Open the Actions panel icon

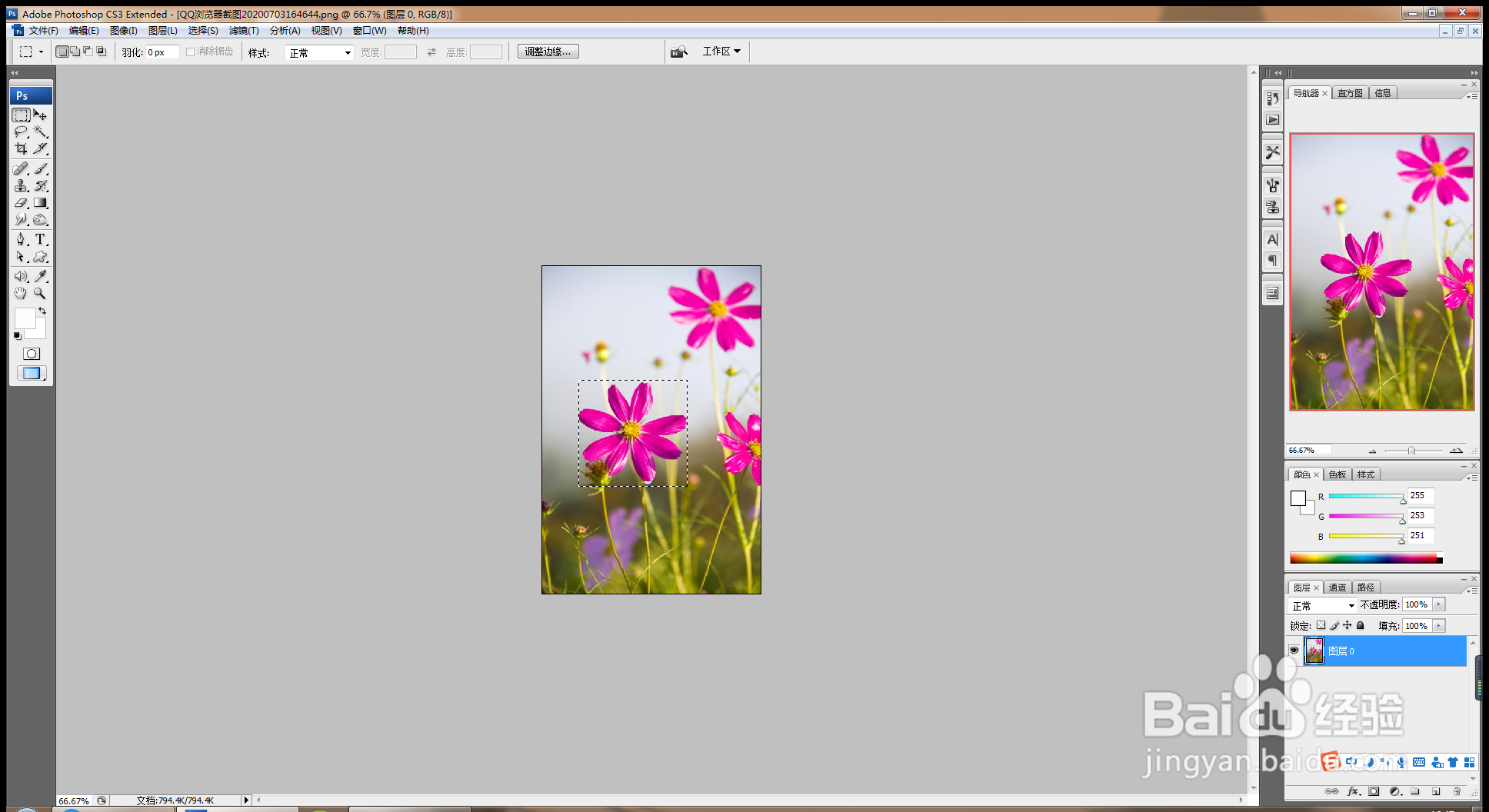(x=1273, y=120)
